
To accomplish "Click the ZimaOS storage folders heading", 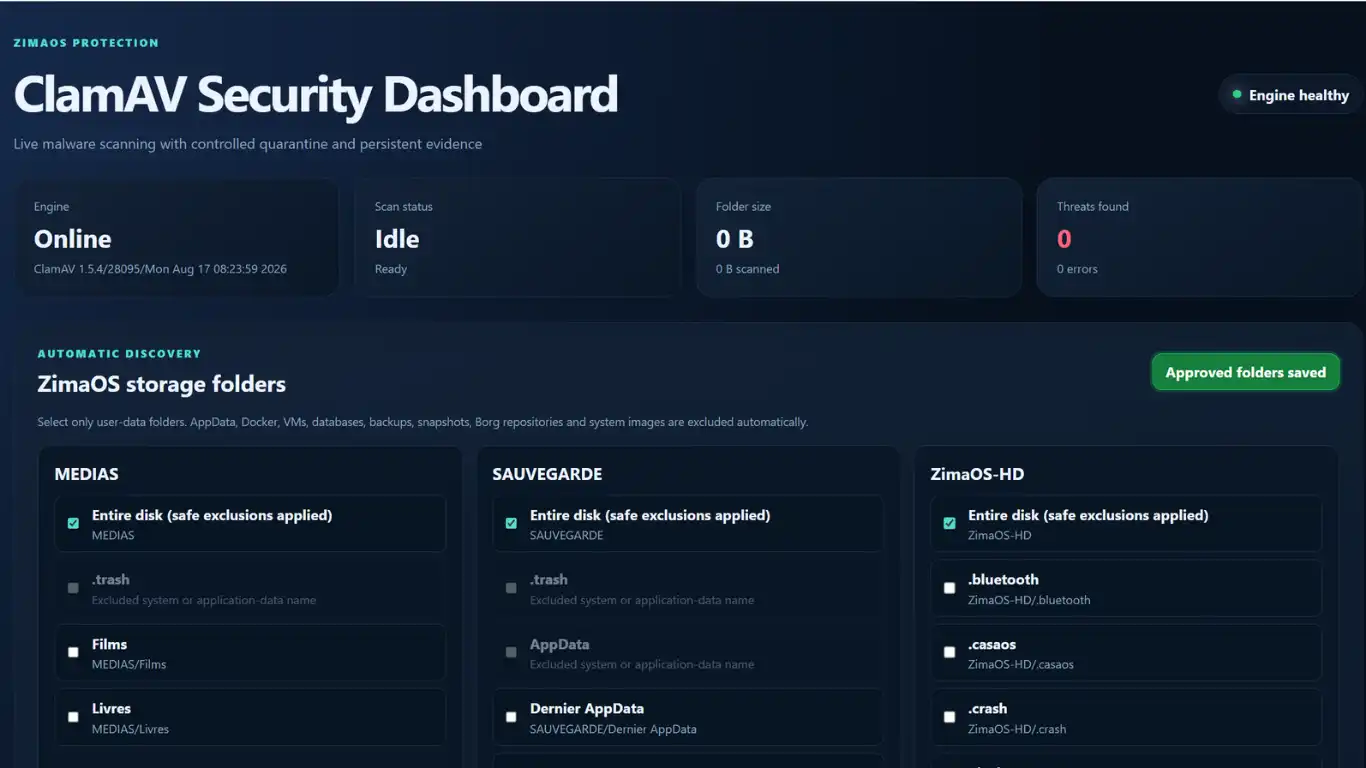I will click(162, 384).
